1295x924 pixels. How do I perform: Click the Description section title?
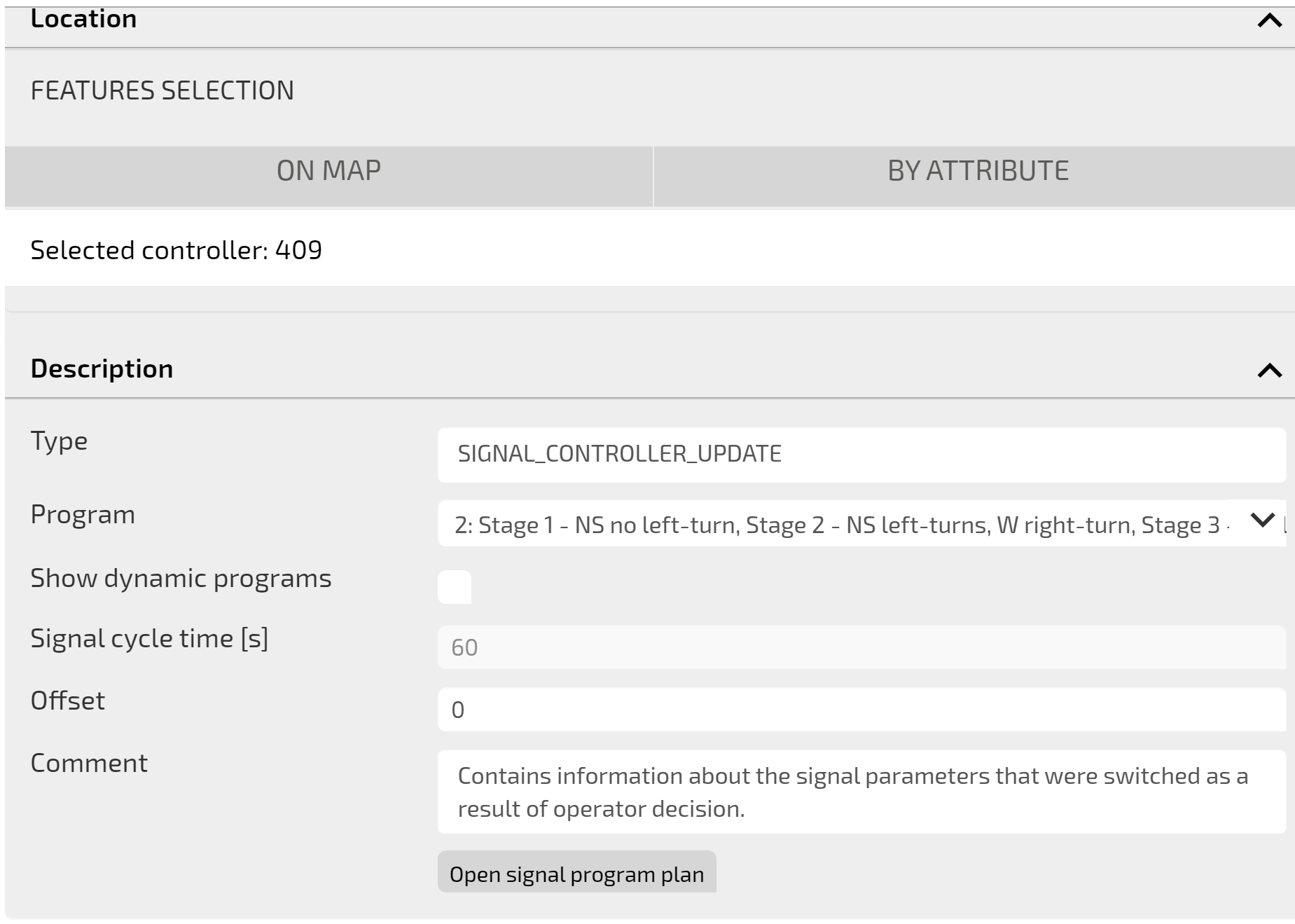pos(102,368)
